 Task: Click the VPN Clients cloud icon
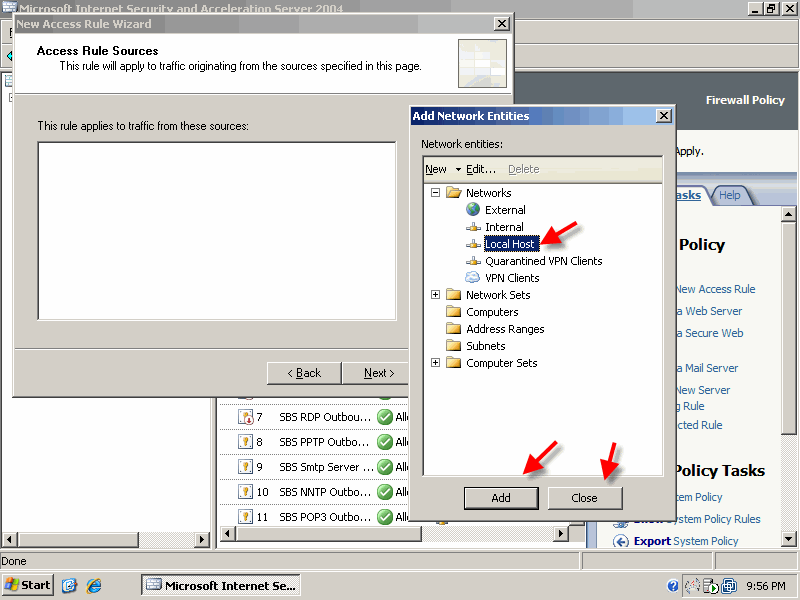coord(473,278)
